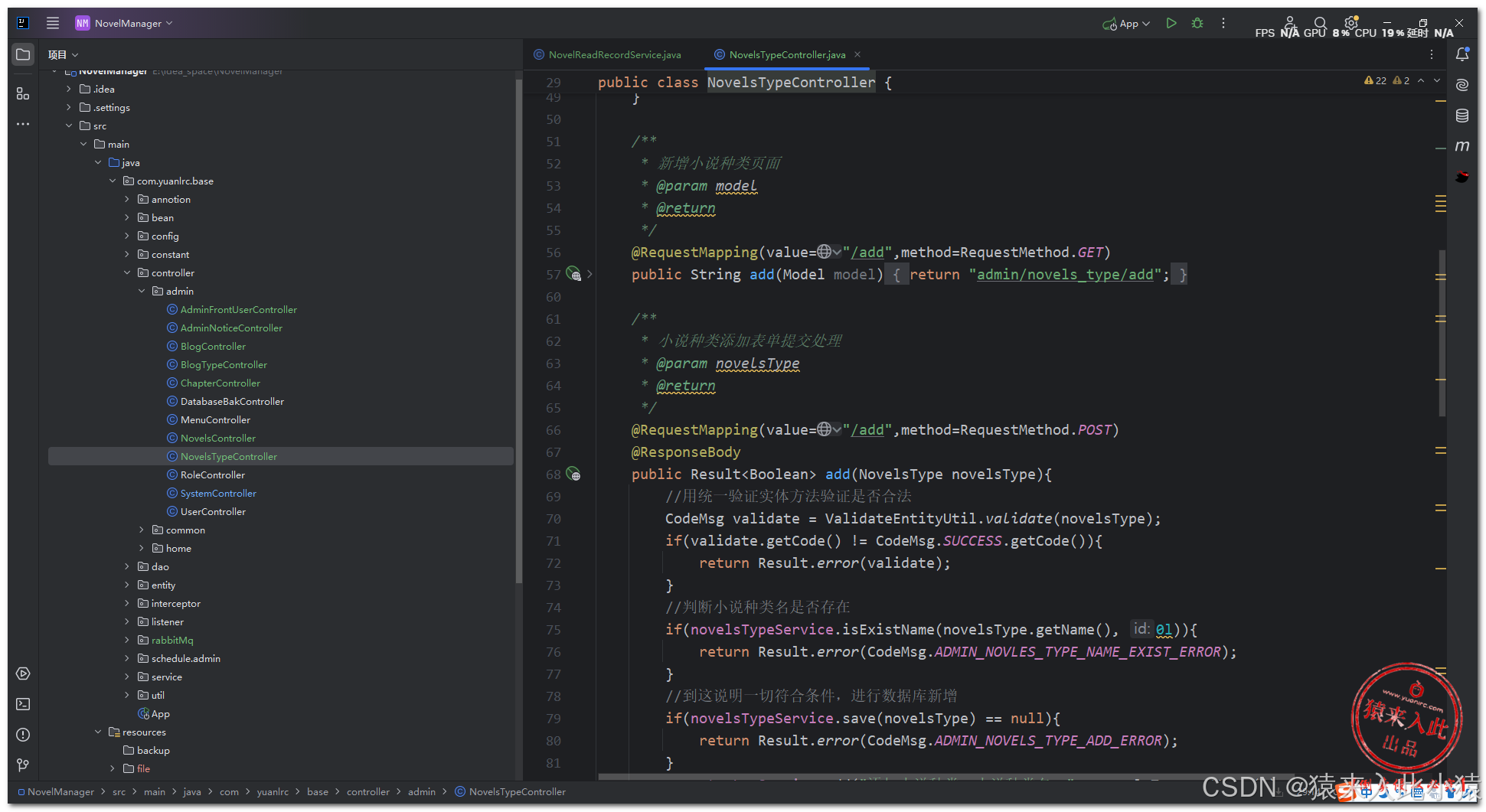Expand the service package
The width and height of the screenshot is (1486, 812).
click(x=127, y=677)
